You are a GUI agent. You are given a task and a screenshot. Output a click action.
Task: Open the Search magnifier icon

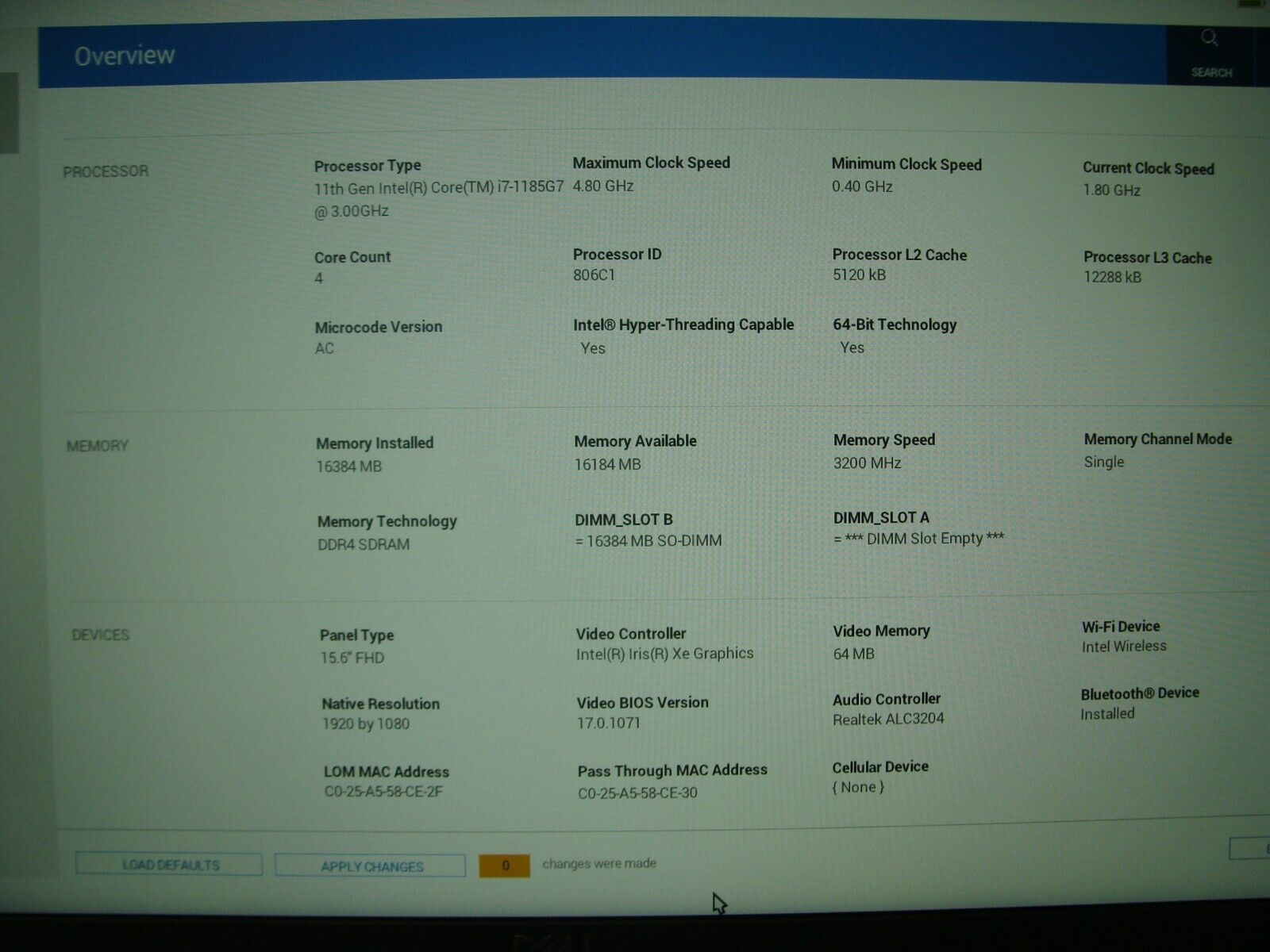(1209, 37)
